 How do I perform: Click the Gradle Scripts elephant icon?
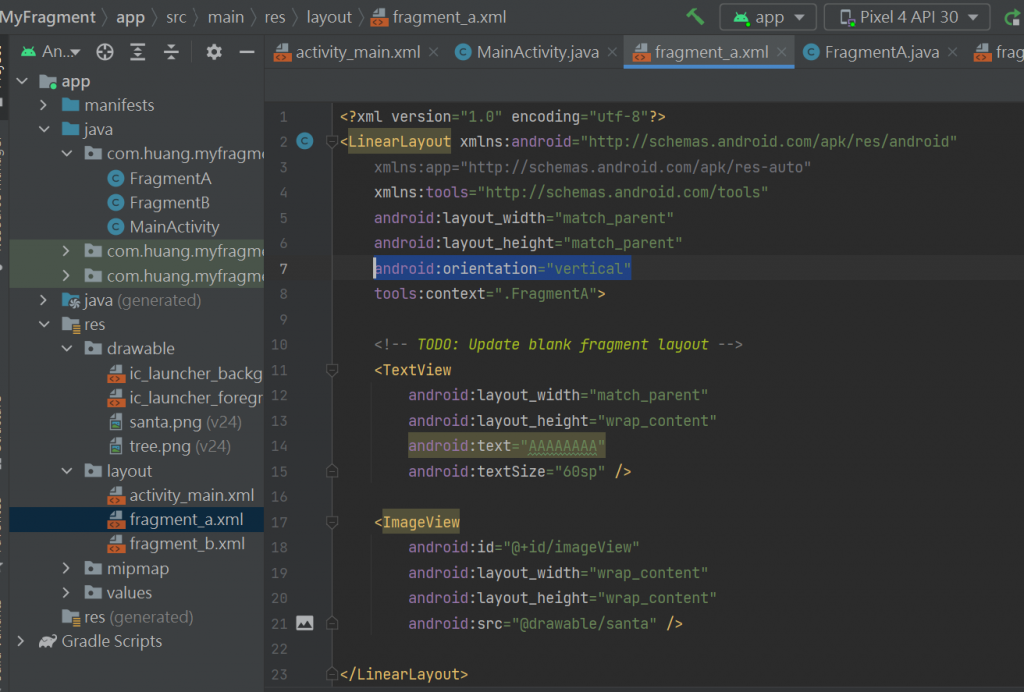click(48, 641)
